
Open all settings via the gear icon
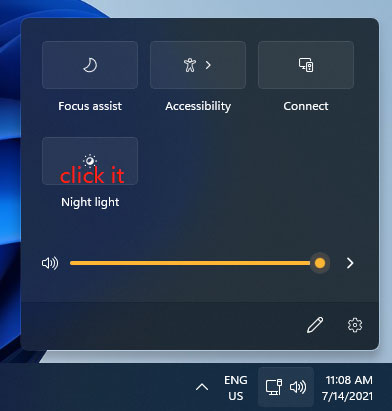[x=355, y=325]
